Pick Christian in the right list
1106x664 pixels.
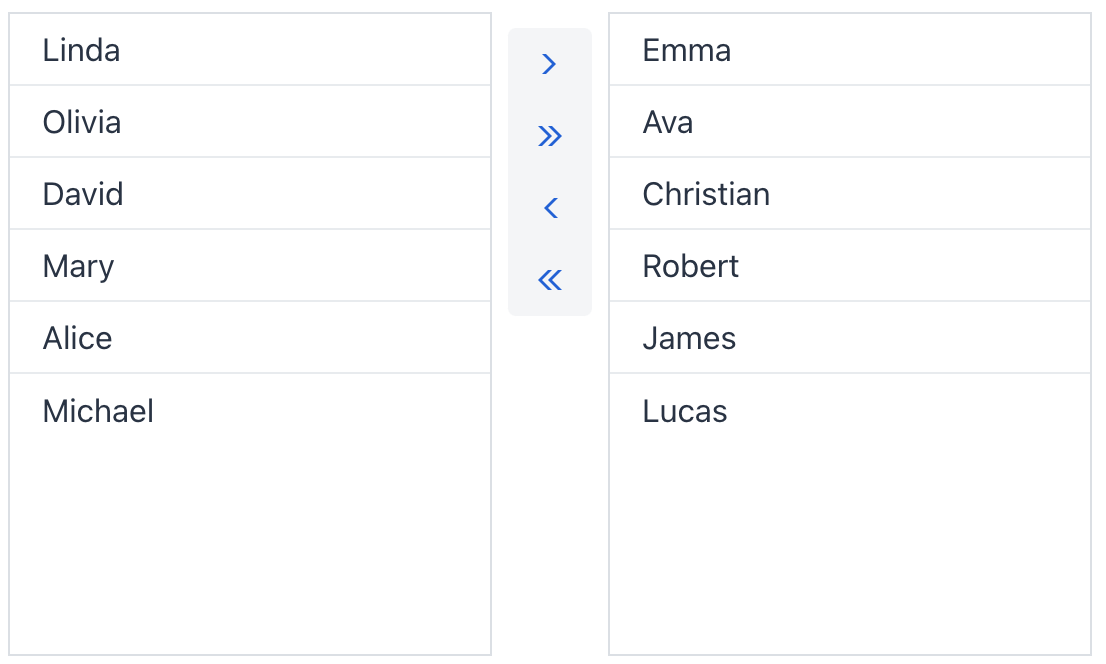706,194
